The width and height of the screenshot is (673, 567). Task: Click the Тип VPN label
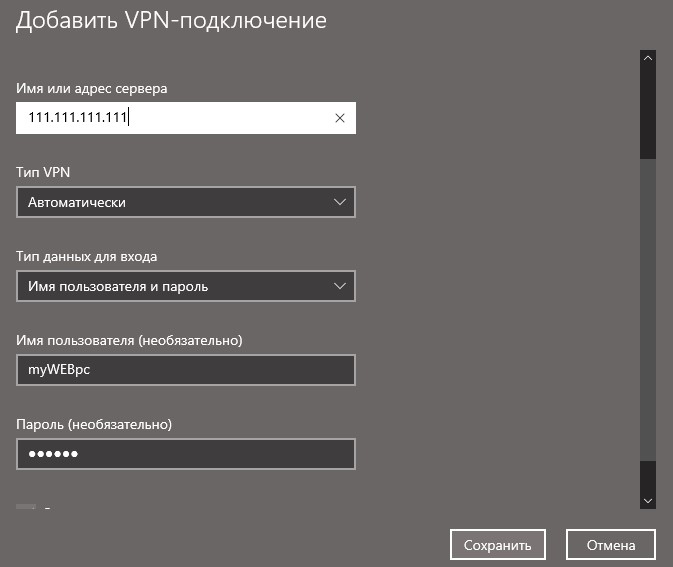coord(43,172)
